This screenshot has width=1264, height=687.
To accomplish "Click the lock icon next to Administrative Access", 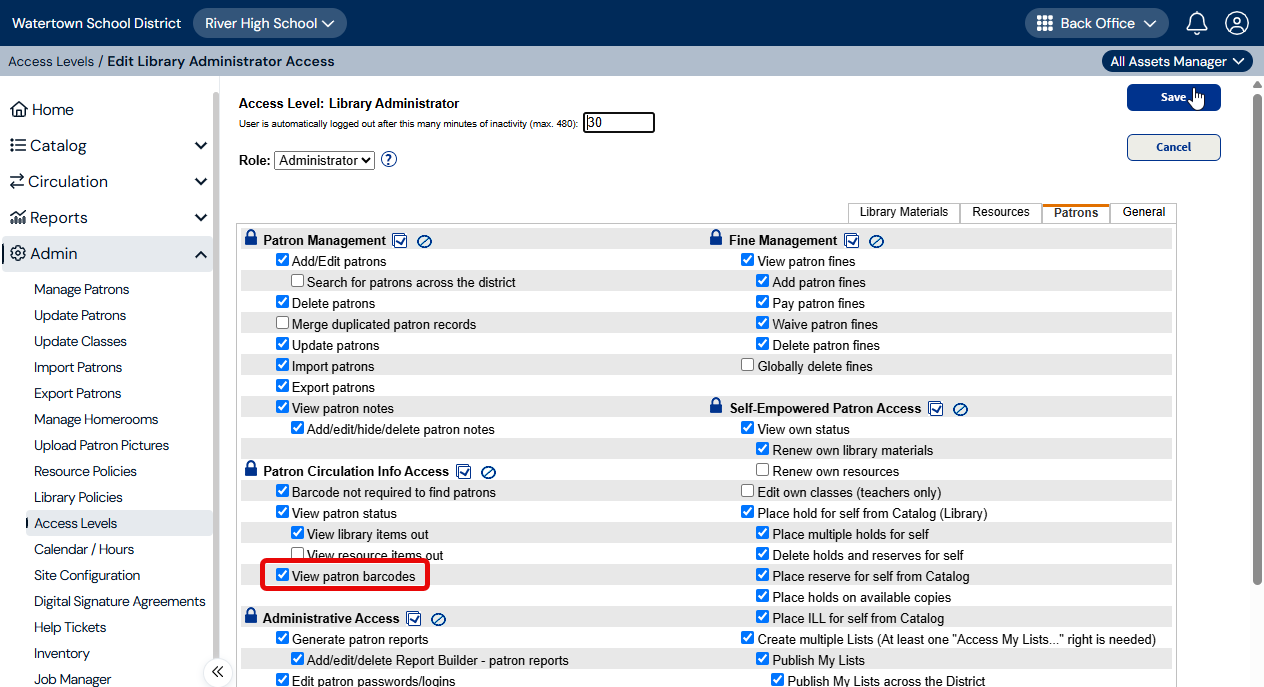I will (x=250, y=616).
